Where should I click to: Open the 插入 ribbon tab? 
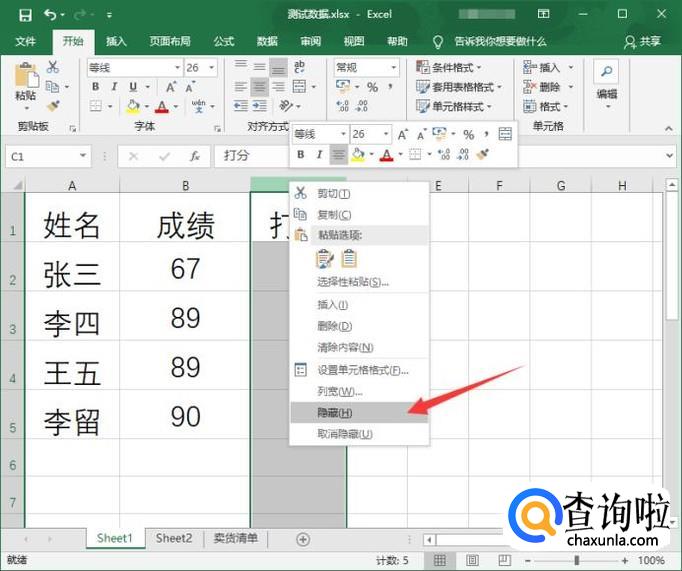(117, 41)
